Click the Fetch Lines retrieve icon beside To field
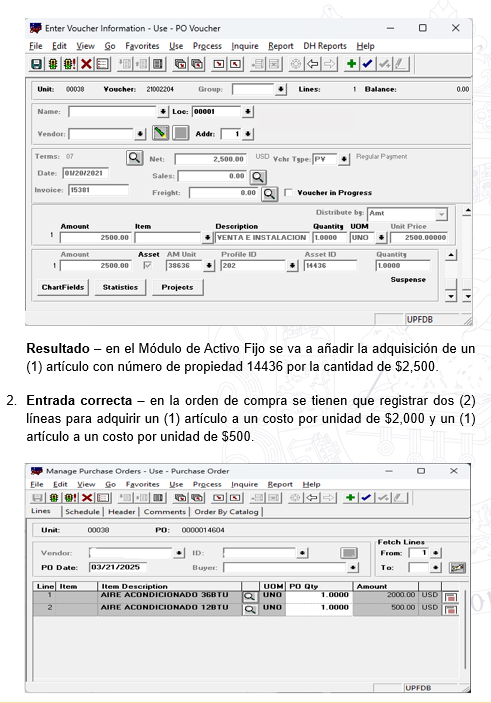The image size is (491, 703). [457, 568]
